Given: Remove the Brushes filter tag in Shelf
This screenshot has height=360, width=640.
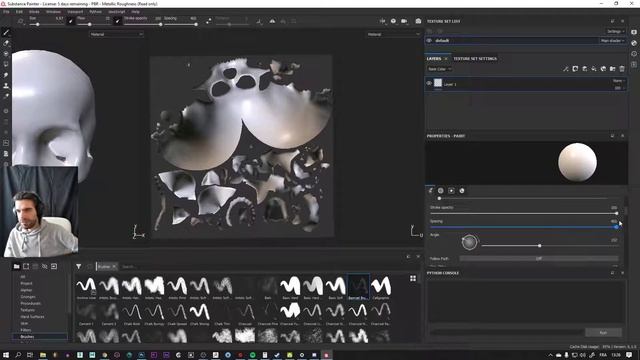Looking at the screenshot, I should [114, 267].
